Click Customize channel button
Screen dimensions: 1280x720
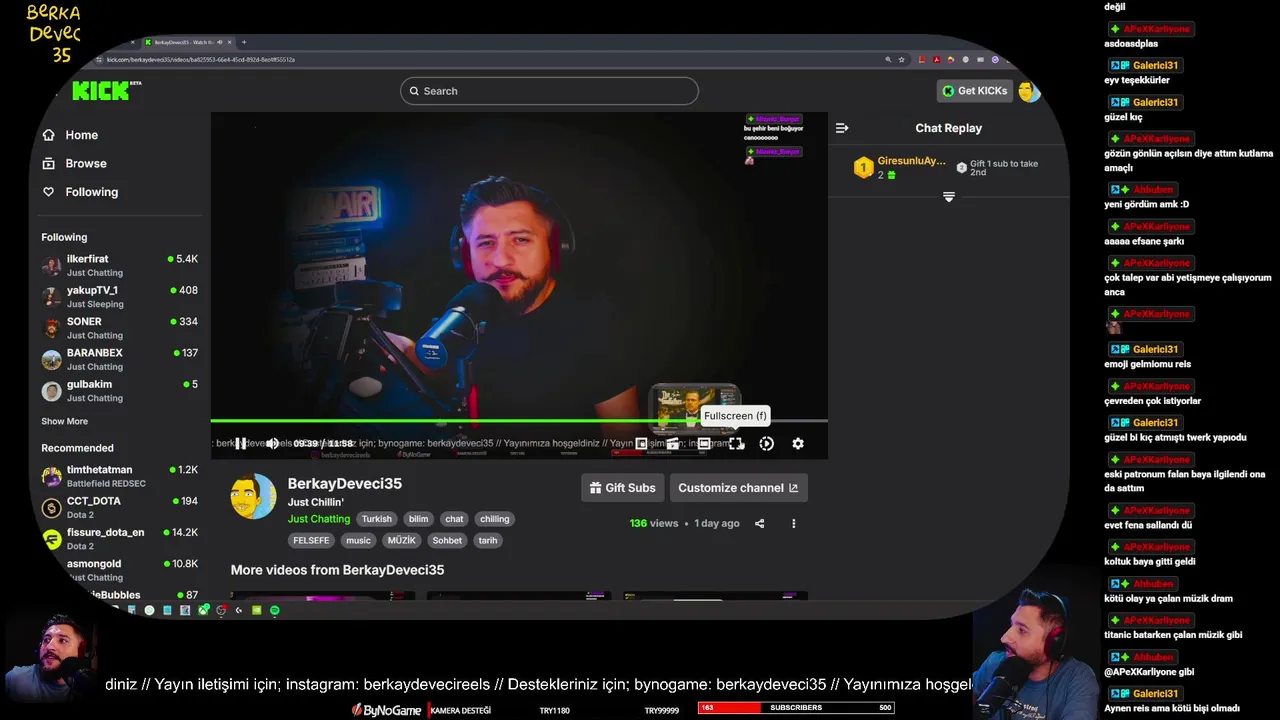tap(738, 488)
